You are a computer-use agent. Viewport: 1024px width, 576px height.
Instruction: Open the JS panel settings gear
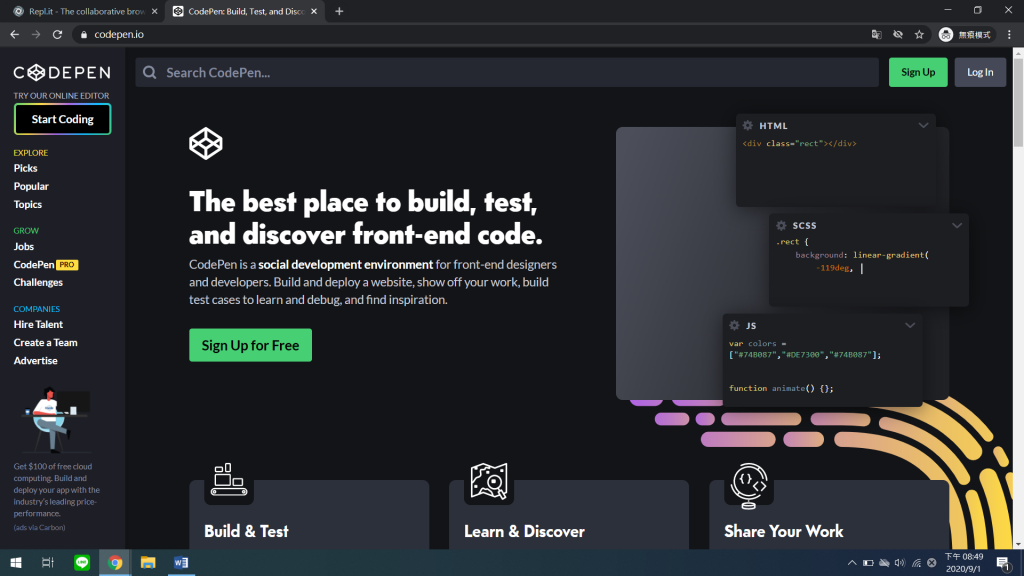(734, 325)
